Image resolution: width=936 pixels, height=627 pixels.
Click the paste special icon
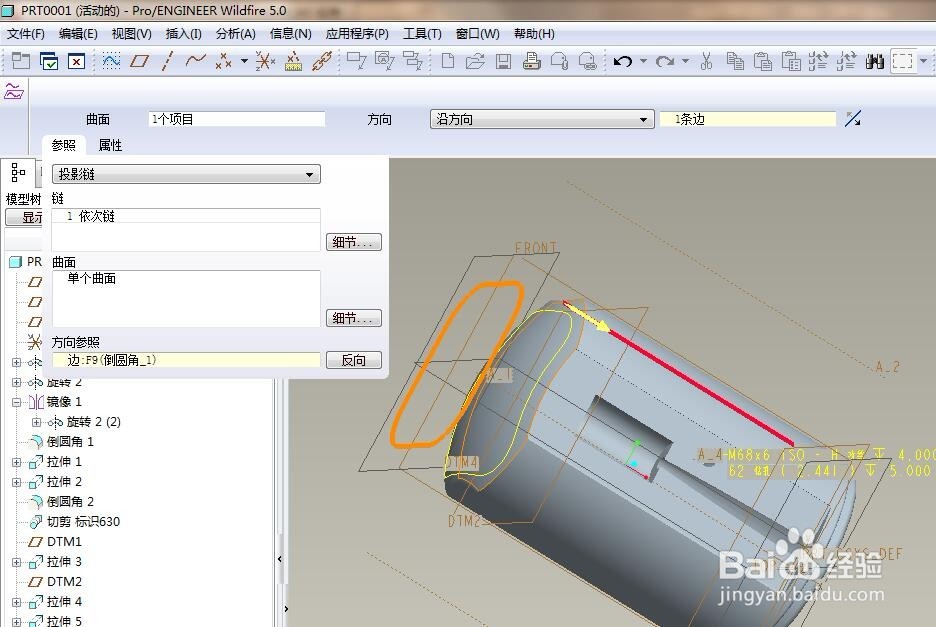[x=791, y=61]
